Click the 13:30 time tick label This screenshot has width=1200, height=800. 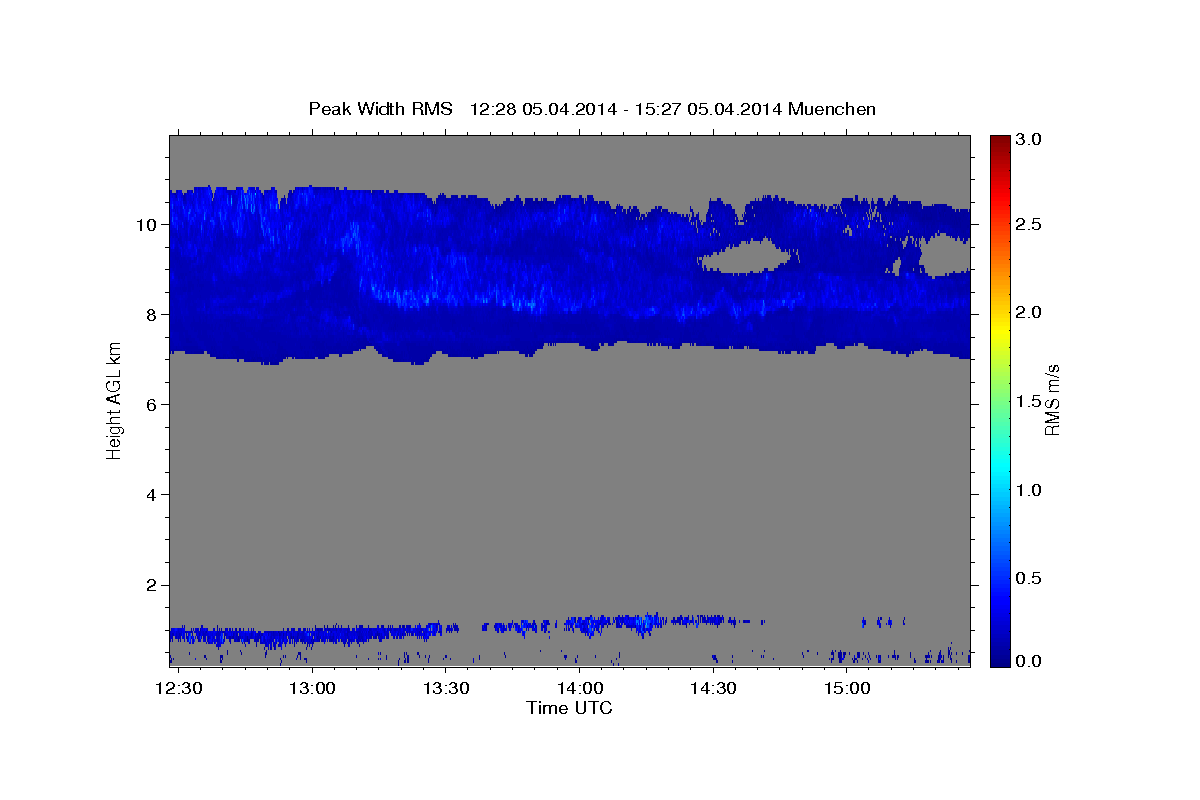point(446,689)
